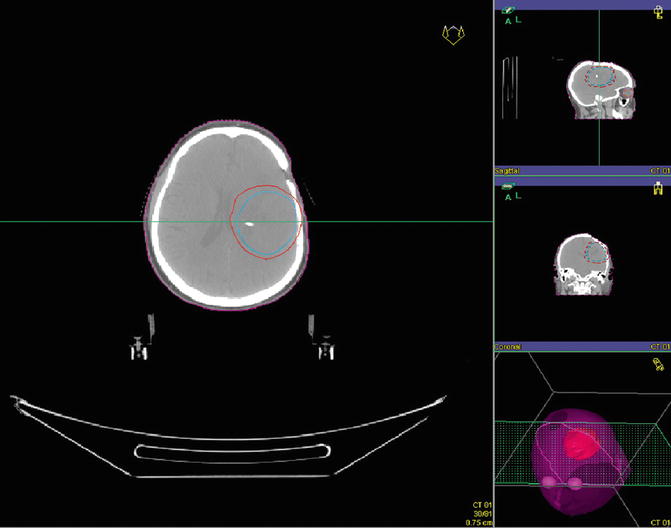Click the top-right icon in the 3D view panel
The image size is (671, 528).
tap(657, 360)
